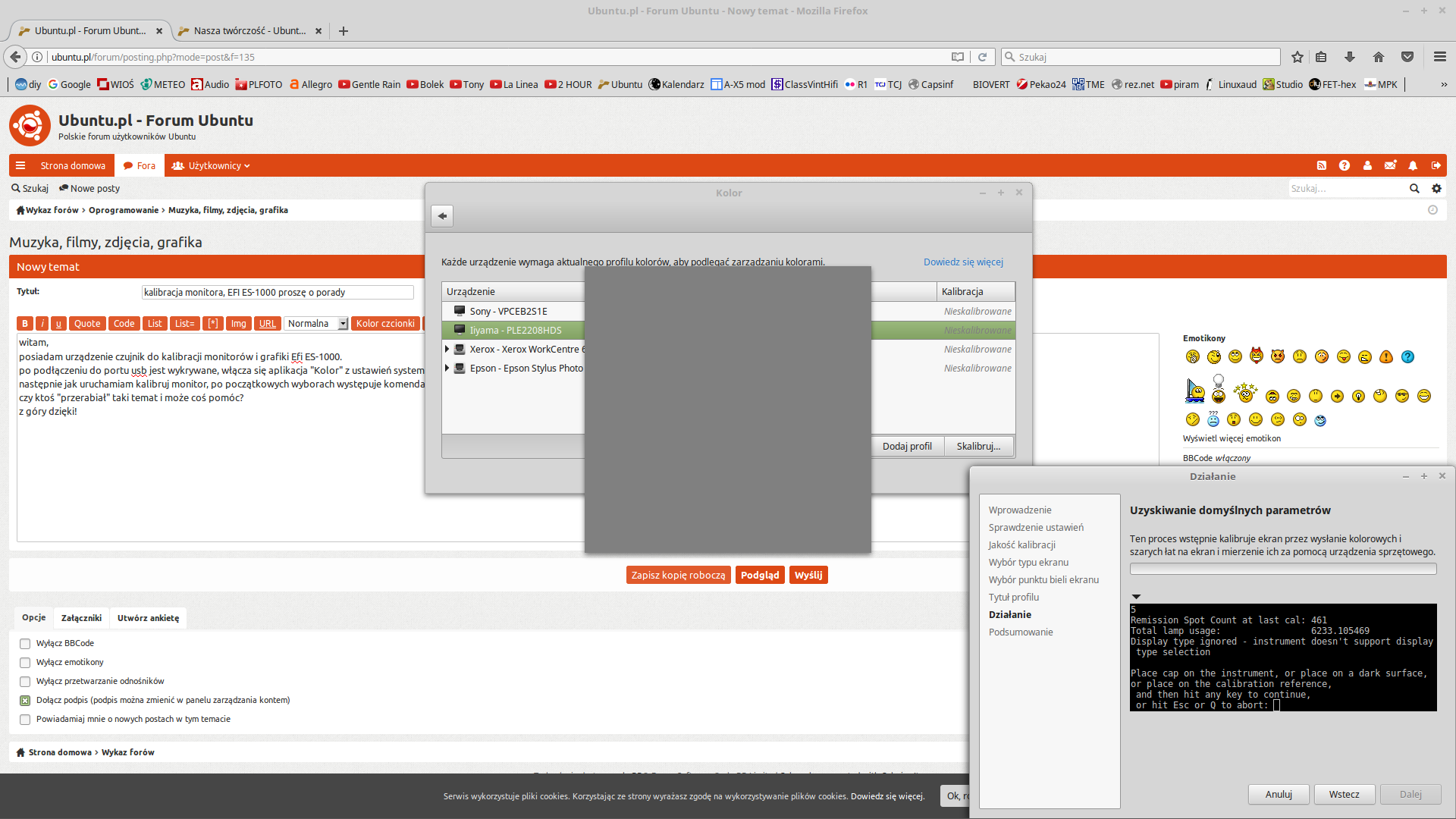Click the calibration progress bar
This screenshot has height=819, width=1456.
1283,569
